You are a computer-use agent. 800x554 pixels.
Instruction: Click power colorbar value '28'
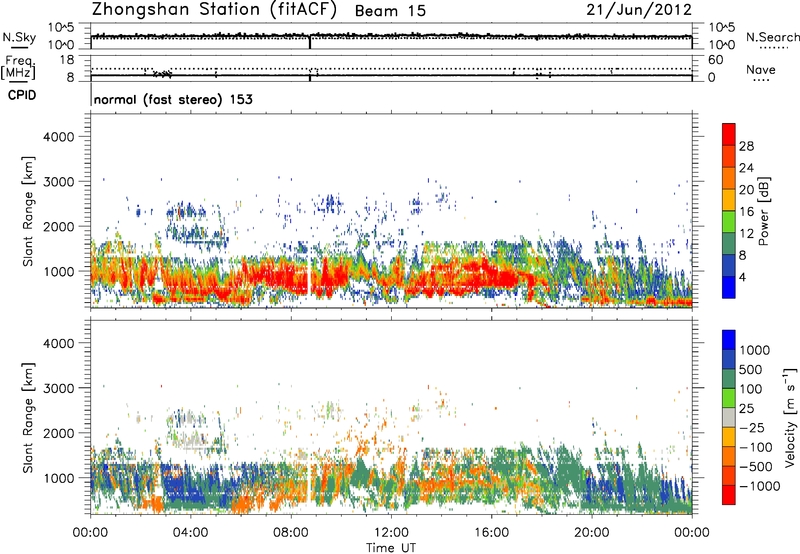(x=746, y=146)
